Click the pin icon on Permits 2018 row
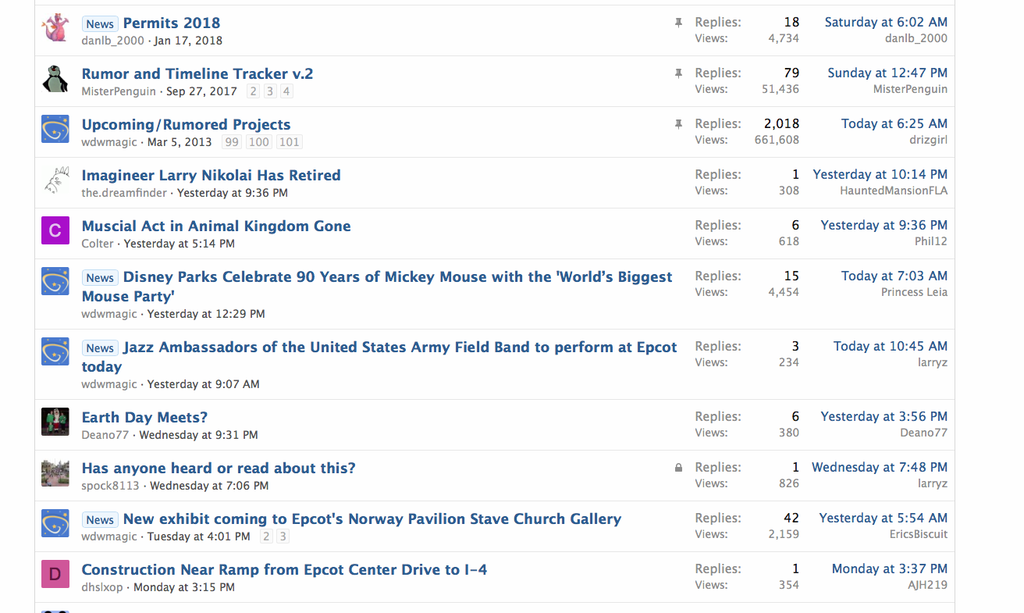The height and width of the screenshot is (613, 1024). pyautogui.click(x=678, y=22)
